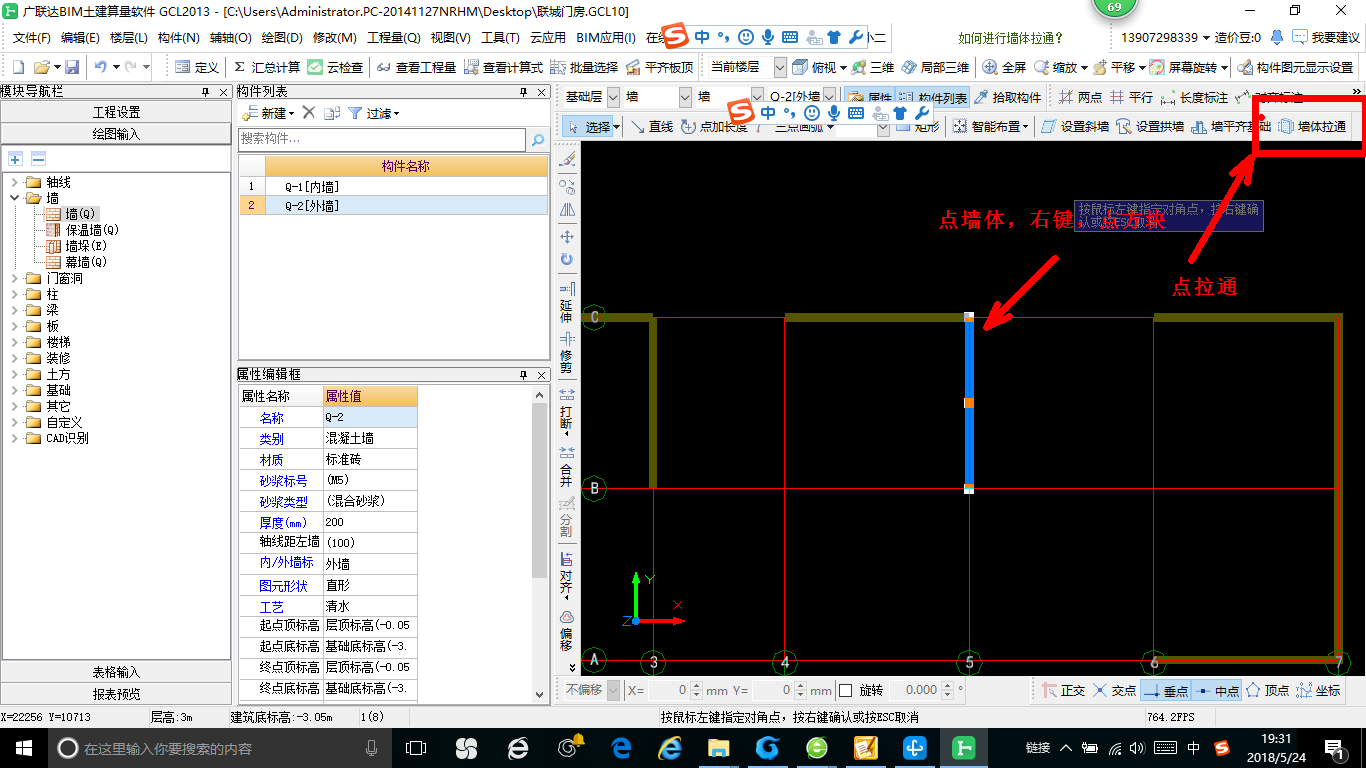Click the 云检查 cloud check tool
Image resolution: width=1366 pixels, height=768 pixels.
click(336, 67)
